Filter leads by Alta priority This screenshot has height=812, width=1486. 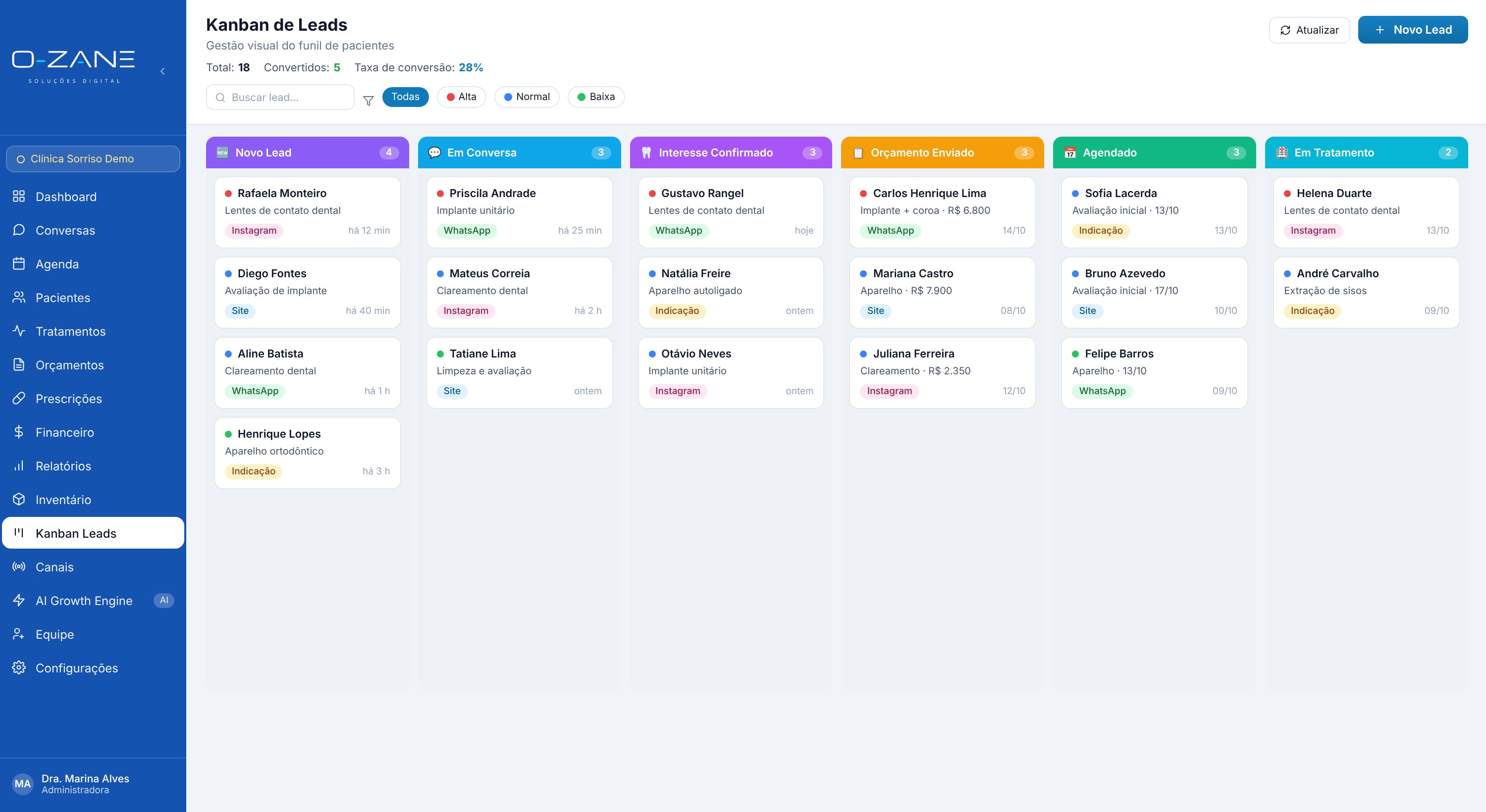(462, 97)
